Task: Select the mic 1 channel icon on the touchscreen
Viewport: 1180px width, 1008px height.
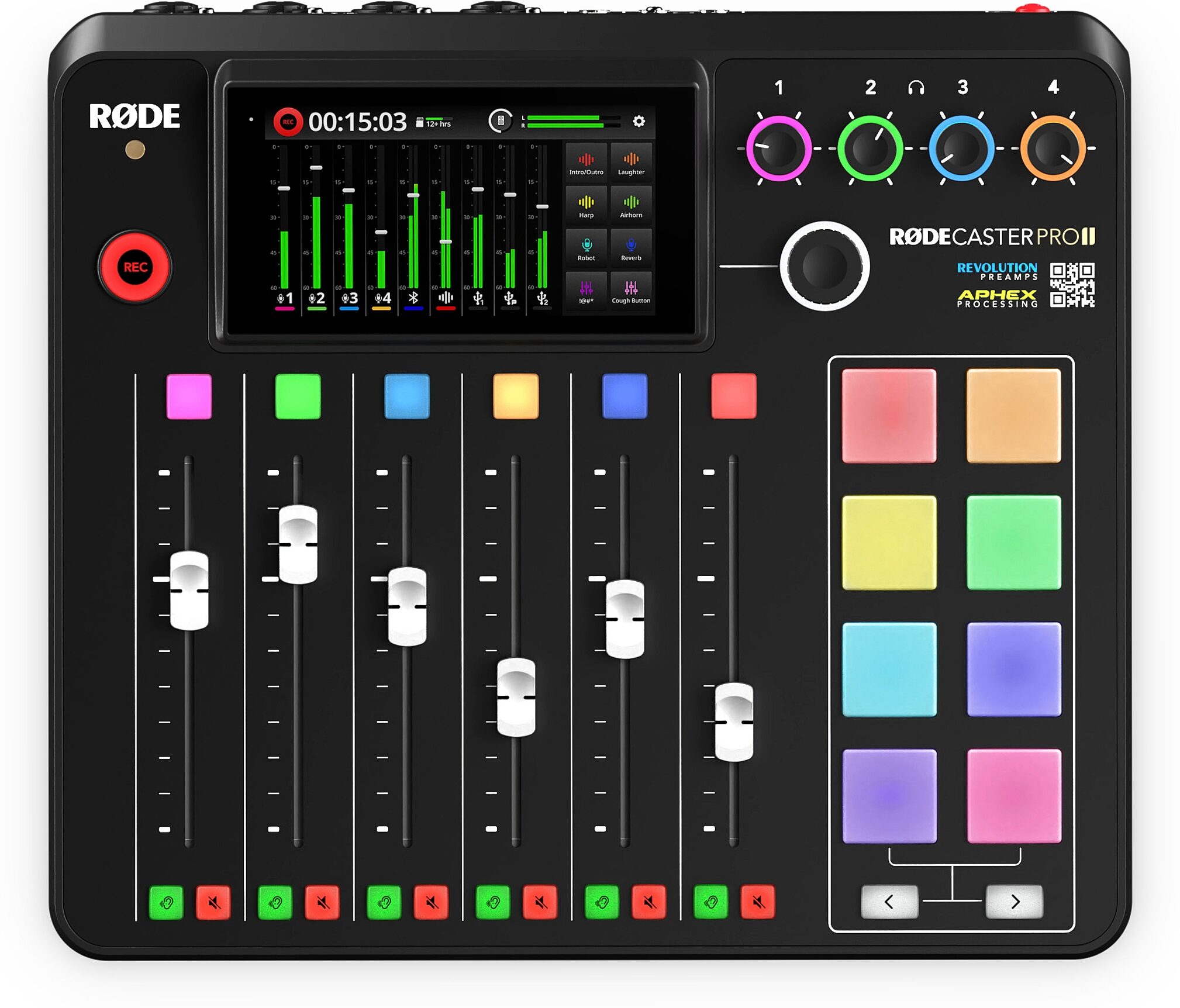Action: (x=285, y=298)
